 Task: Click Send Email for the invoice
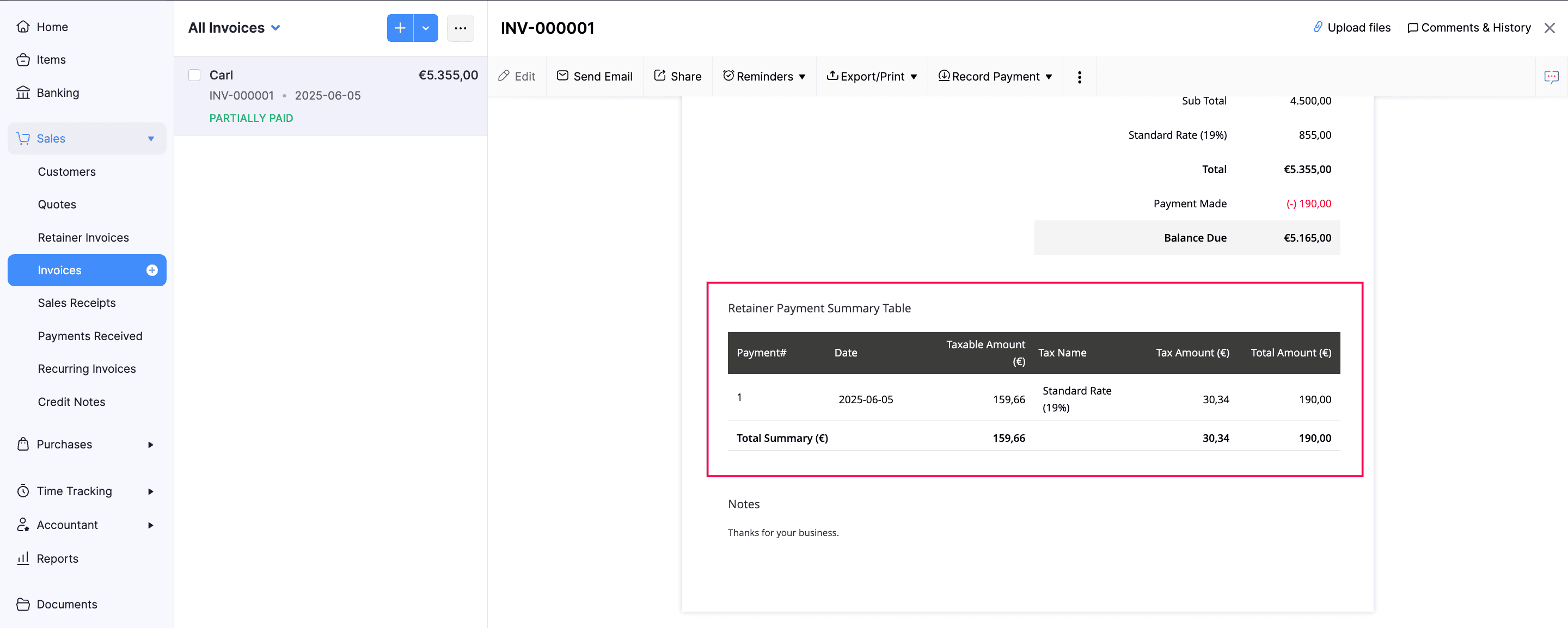coord(595,76)
